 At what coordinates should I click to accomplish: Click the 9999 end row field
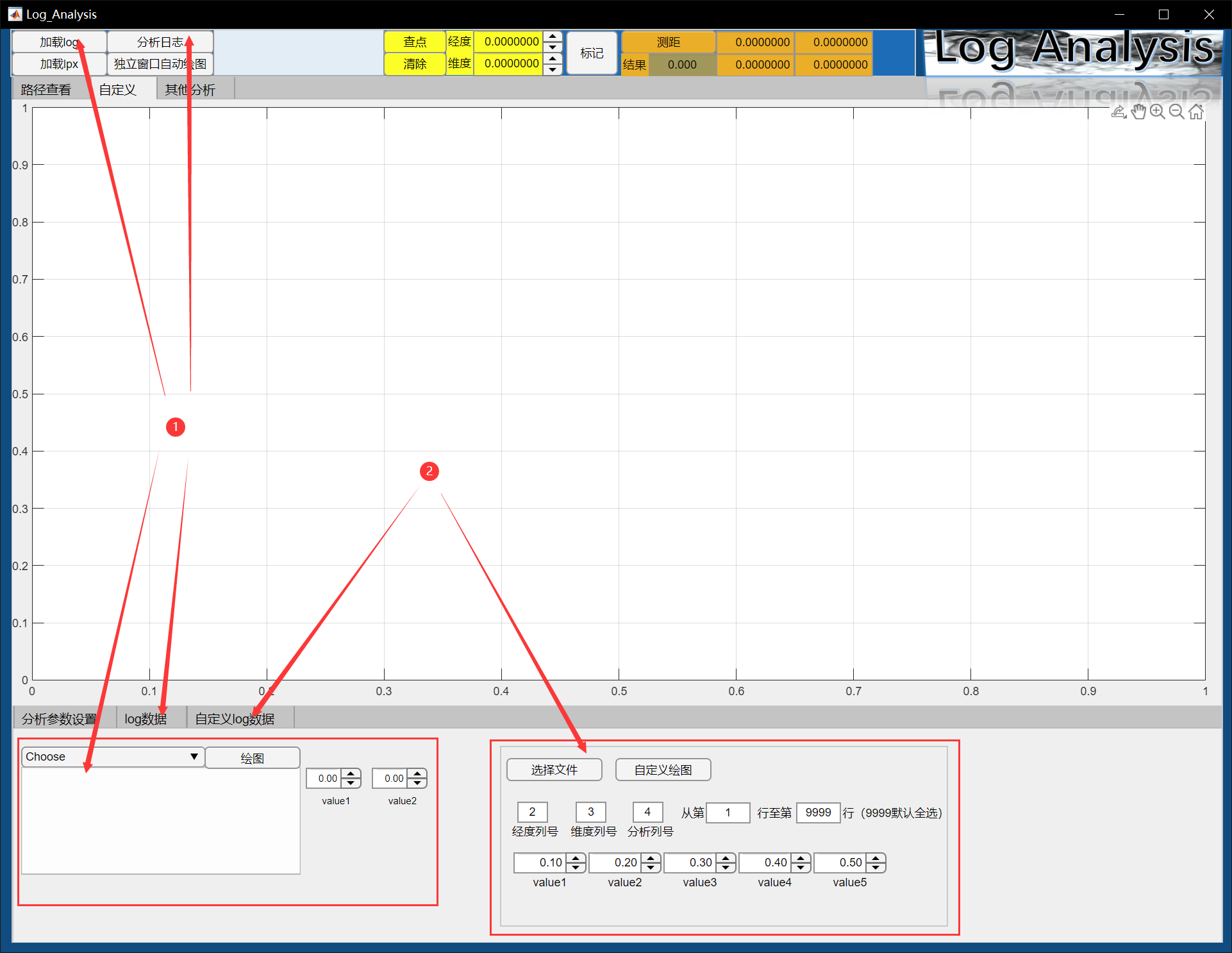tap(818, 813)
